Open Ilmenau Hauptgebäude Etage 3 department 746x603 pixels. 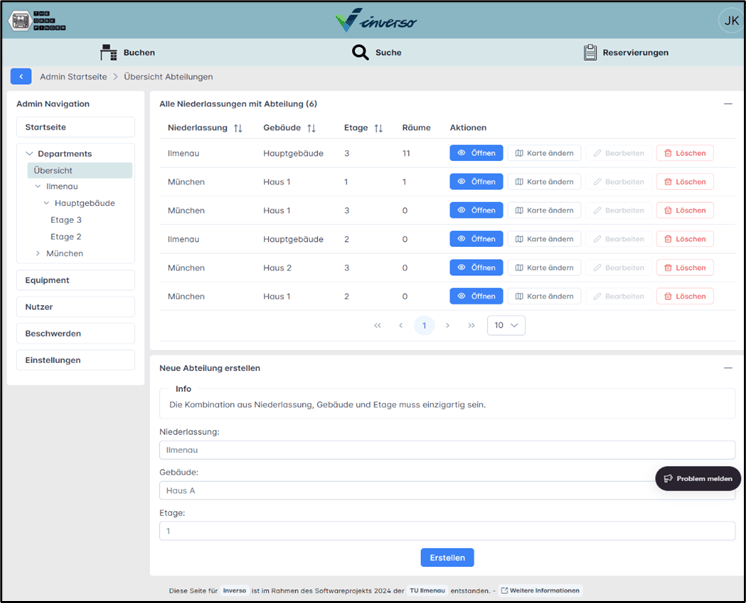point(476,153)
